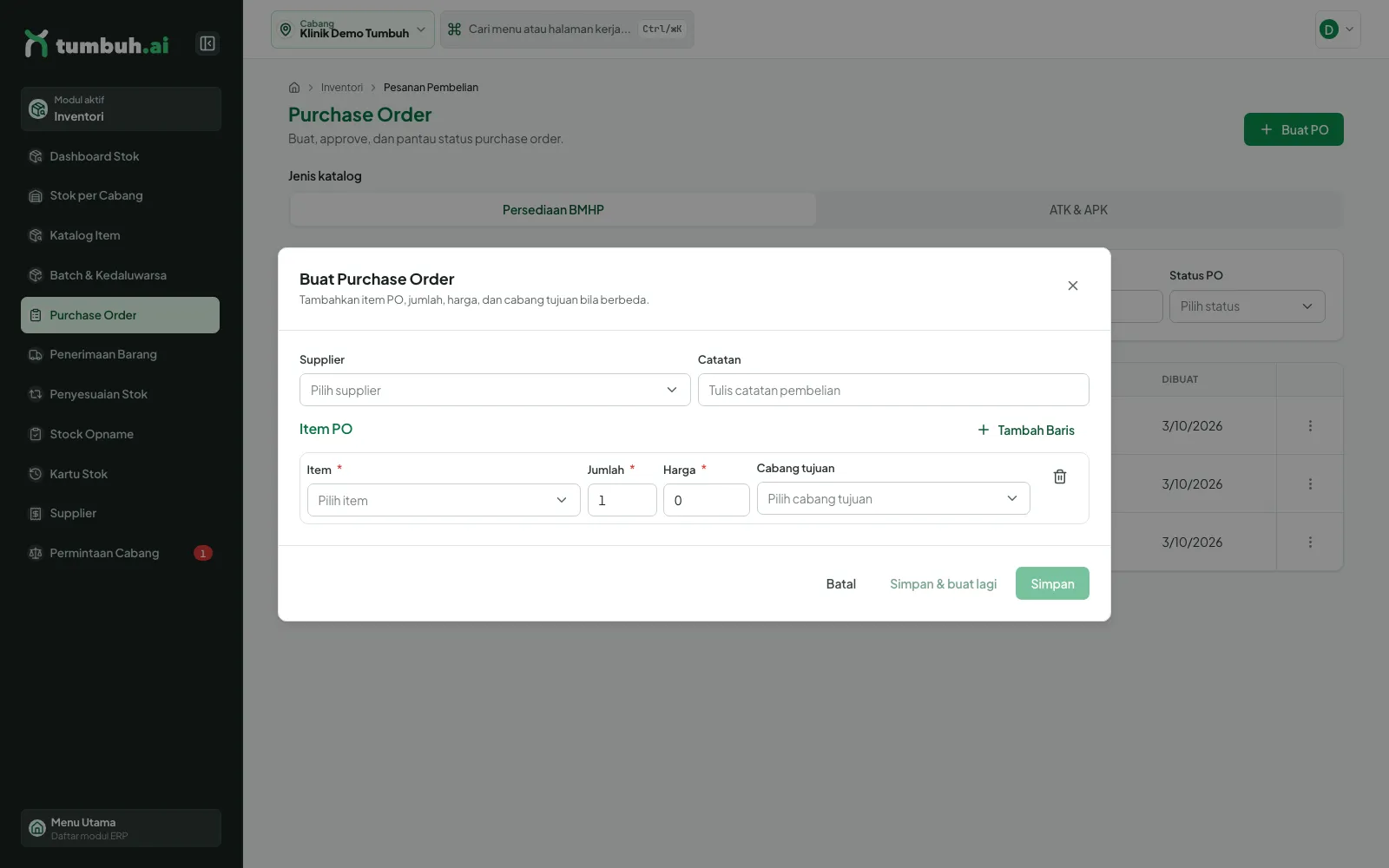Open Menu Utama module list

(121, 828)
